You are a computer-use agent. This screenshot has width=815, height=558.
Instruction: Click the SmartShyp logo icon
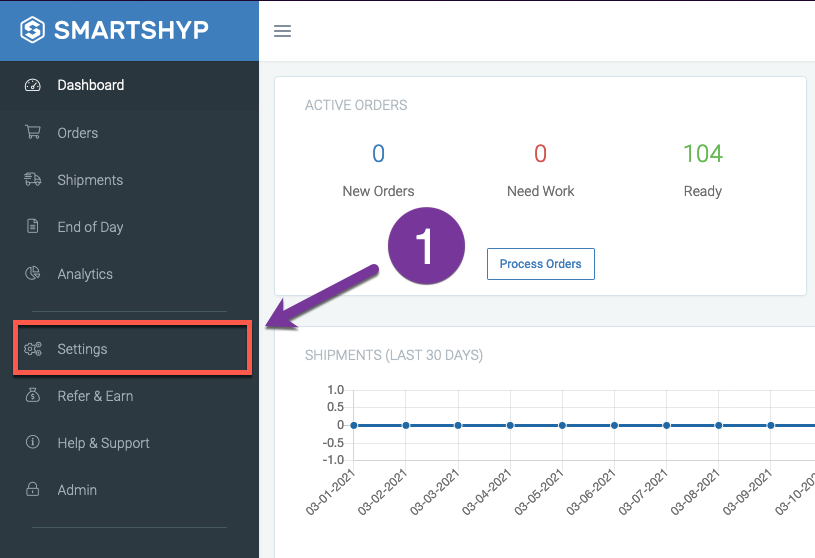pyautogui.click(x=32, y=30)
